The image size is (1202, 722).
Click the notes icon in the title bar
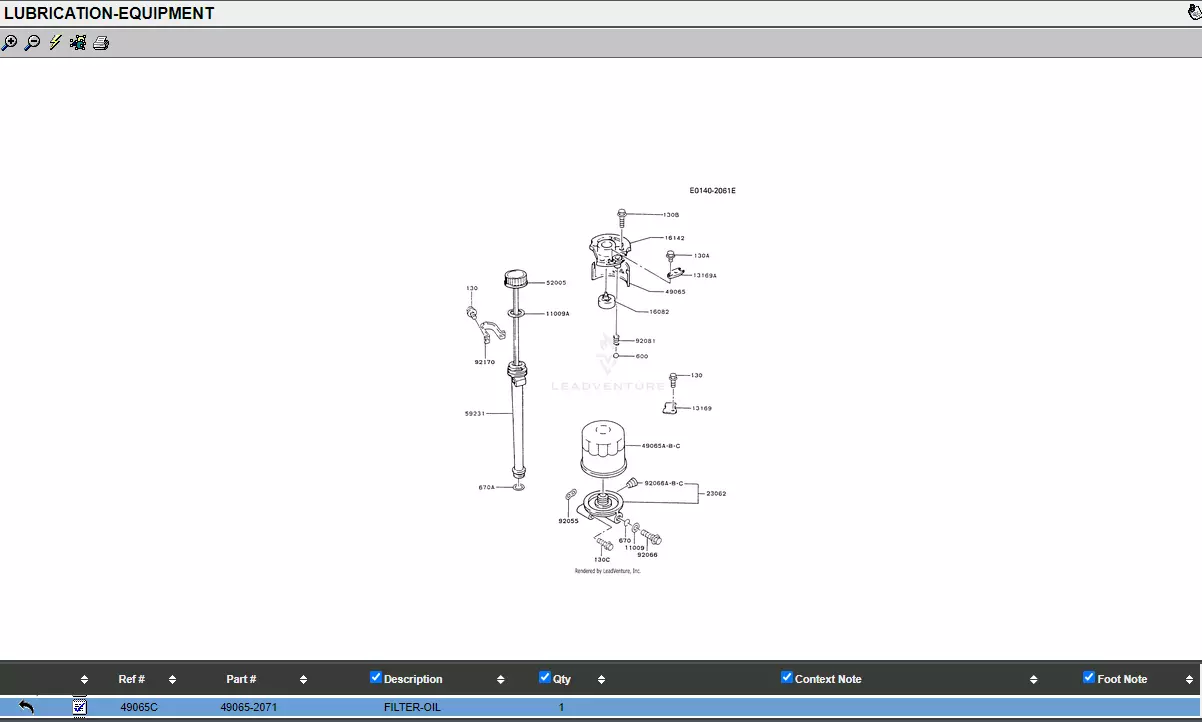[x=1193, y=13]
